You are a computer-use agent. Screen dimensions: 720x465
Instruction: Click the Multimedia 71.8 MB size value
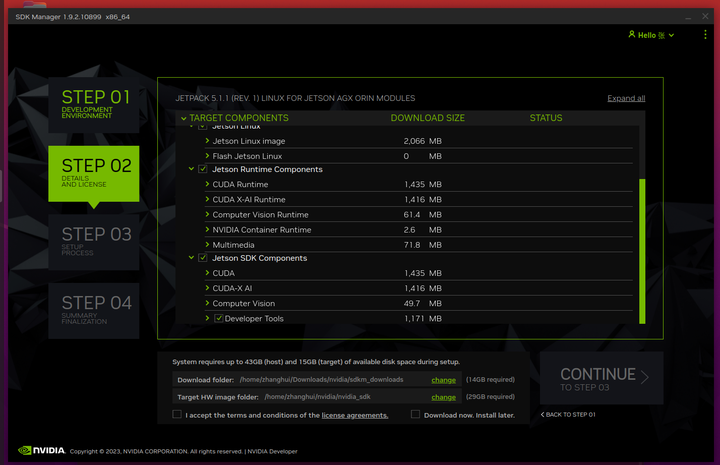click(422, 245)
